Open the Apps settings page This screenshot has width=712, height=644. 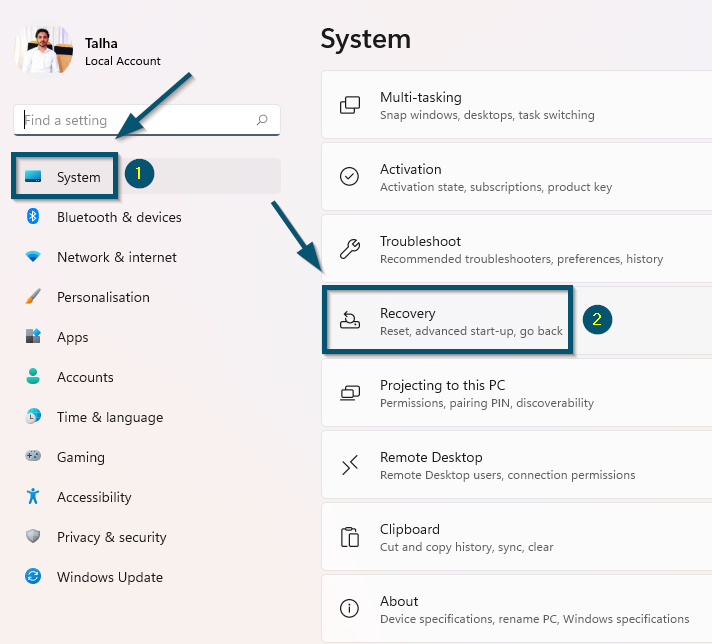coord(147,337)
